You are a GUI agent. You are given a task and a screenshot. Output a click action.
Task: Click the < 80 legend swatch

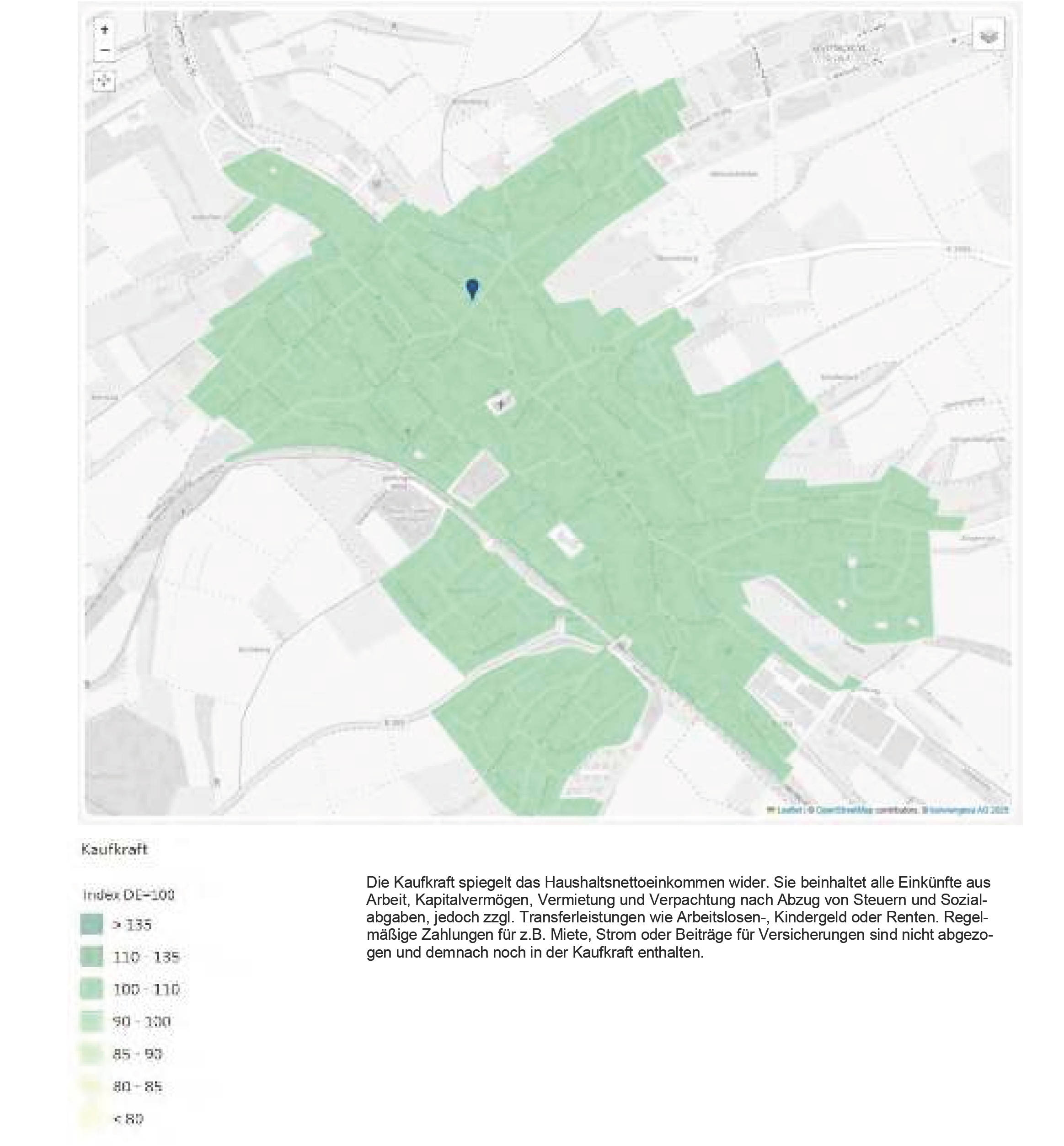(x=91, y=1119)
